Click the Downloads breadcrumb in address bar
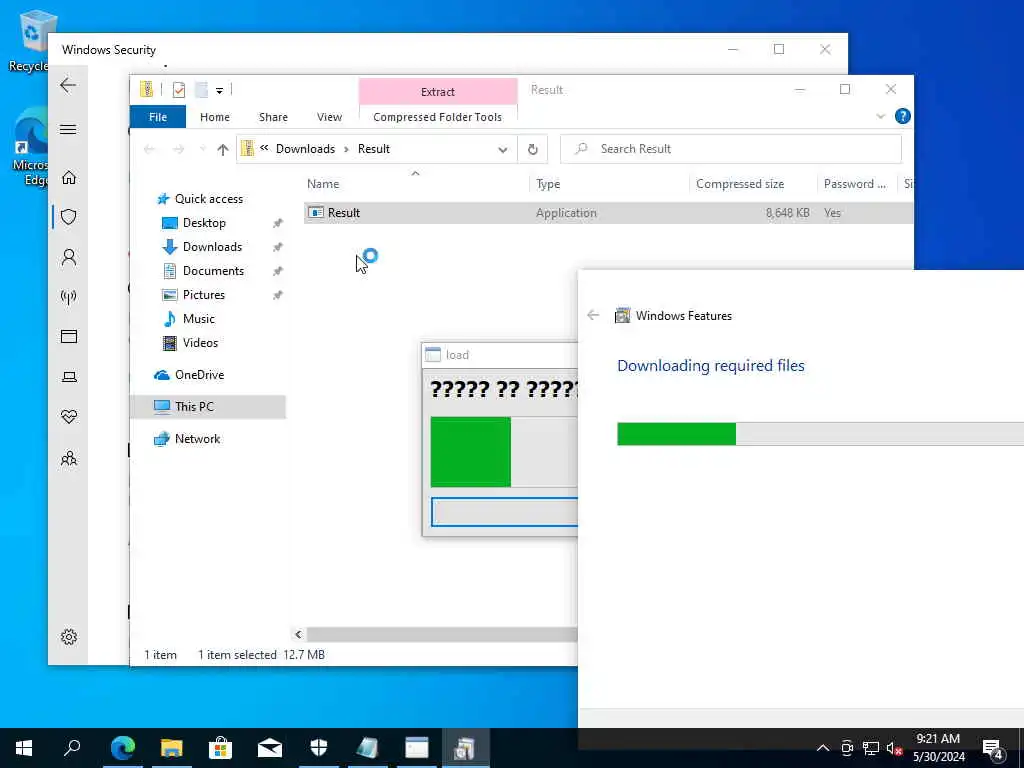 tap(305, 149)
